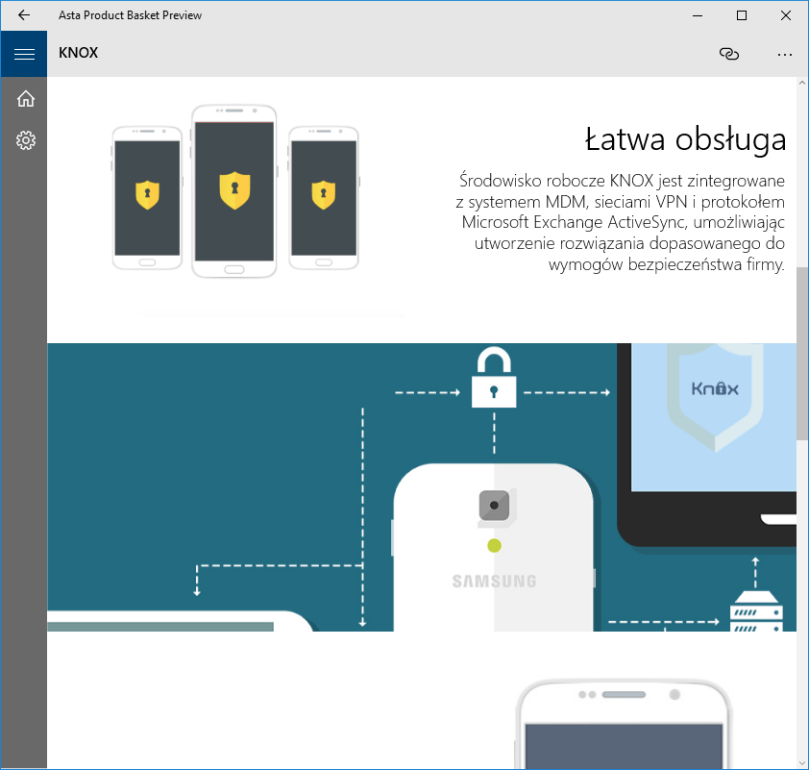Image resolution: width=809 pixels, height=770 pixels.
Task: Maximize the Asta Product Basket window
Action: coord(741,15)
